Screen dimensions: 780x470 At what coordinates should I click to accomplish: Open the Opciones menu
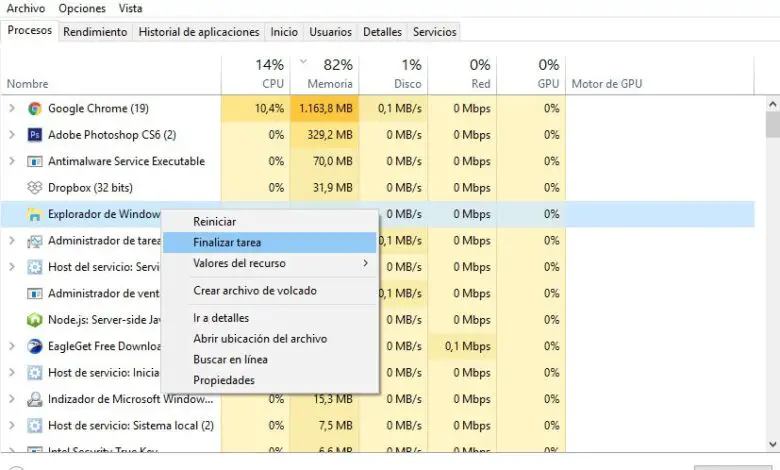82,8
